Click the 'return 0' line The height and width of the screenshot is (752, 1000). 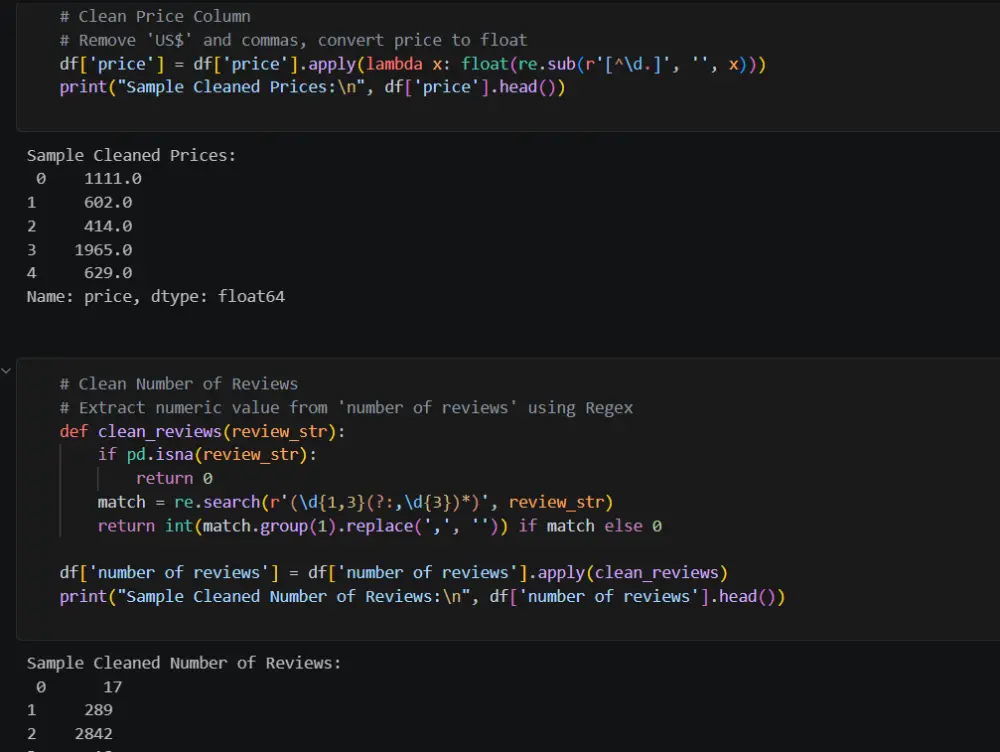tap(174, 478)
